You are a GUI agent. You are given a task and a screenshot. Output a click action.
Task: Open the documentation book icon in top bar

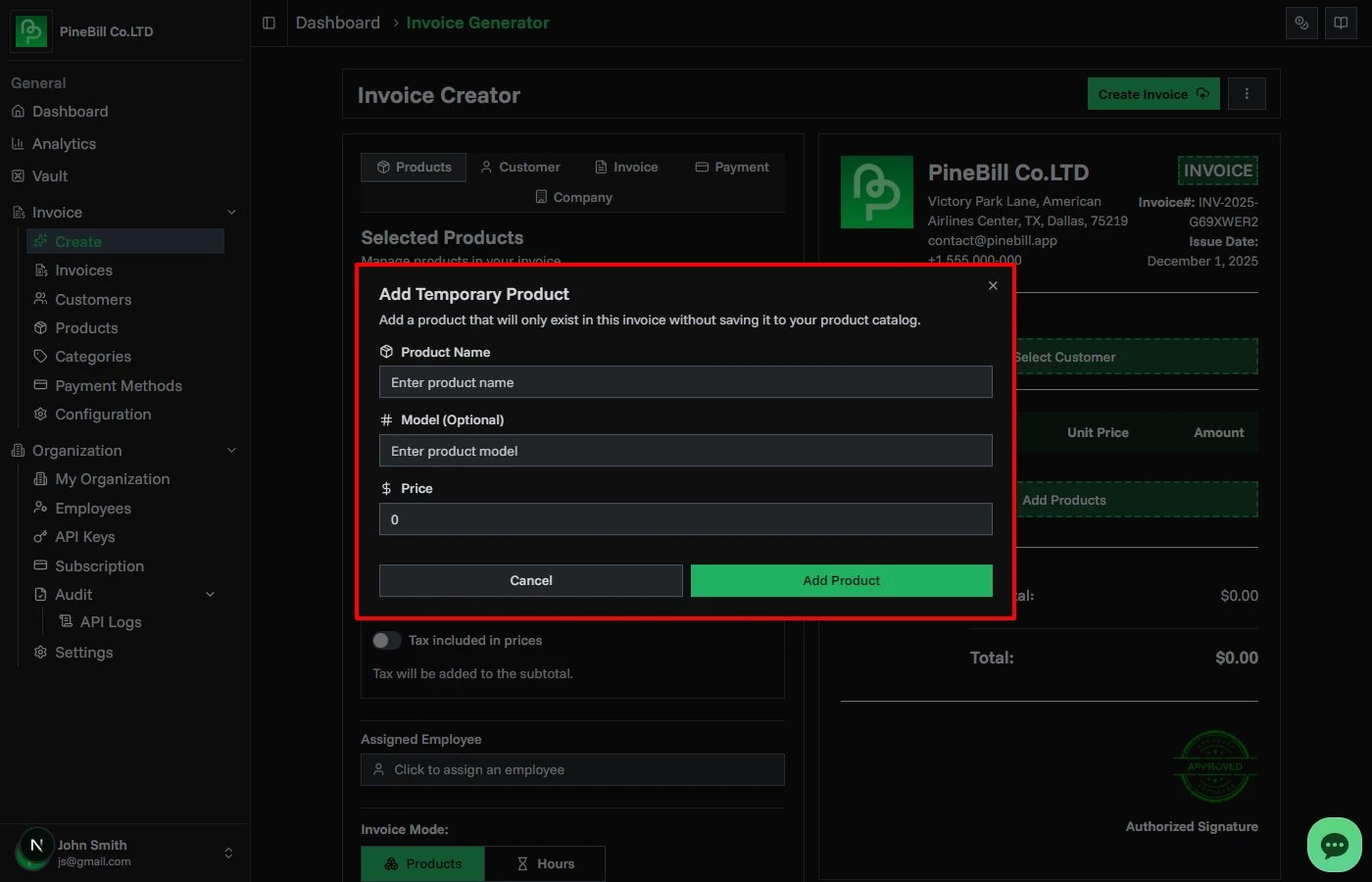(1341, 23)
